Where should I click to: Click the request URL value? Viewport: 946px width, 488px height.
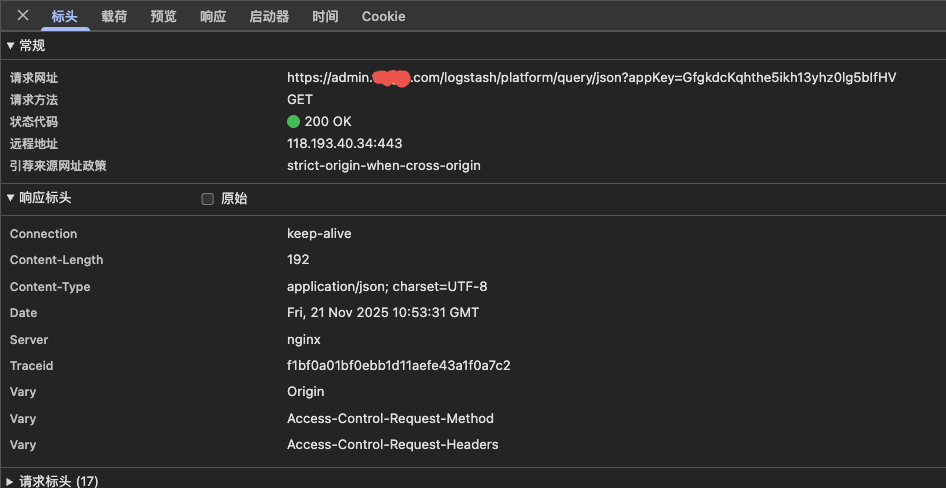(591, 77)
